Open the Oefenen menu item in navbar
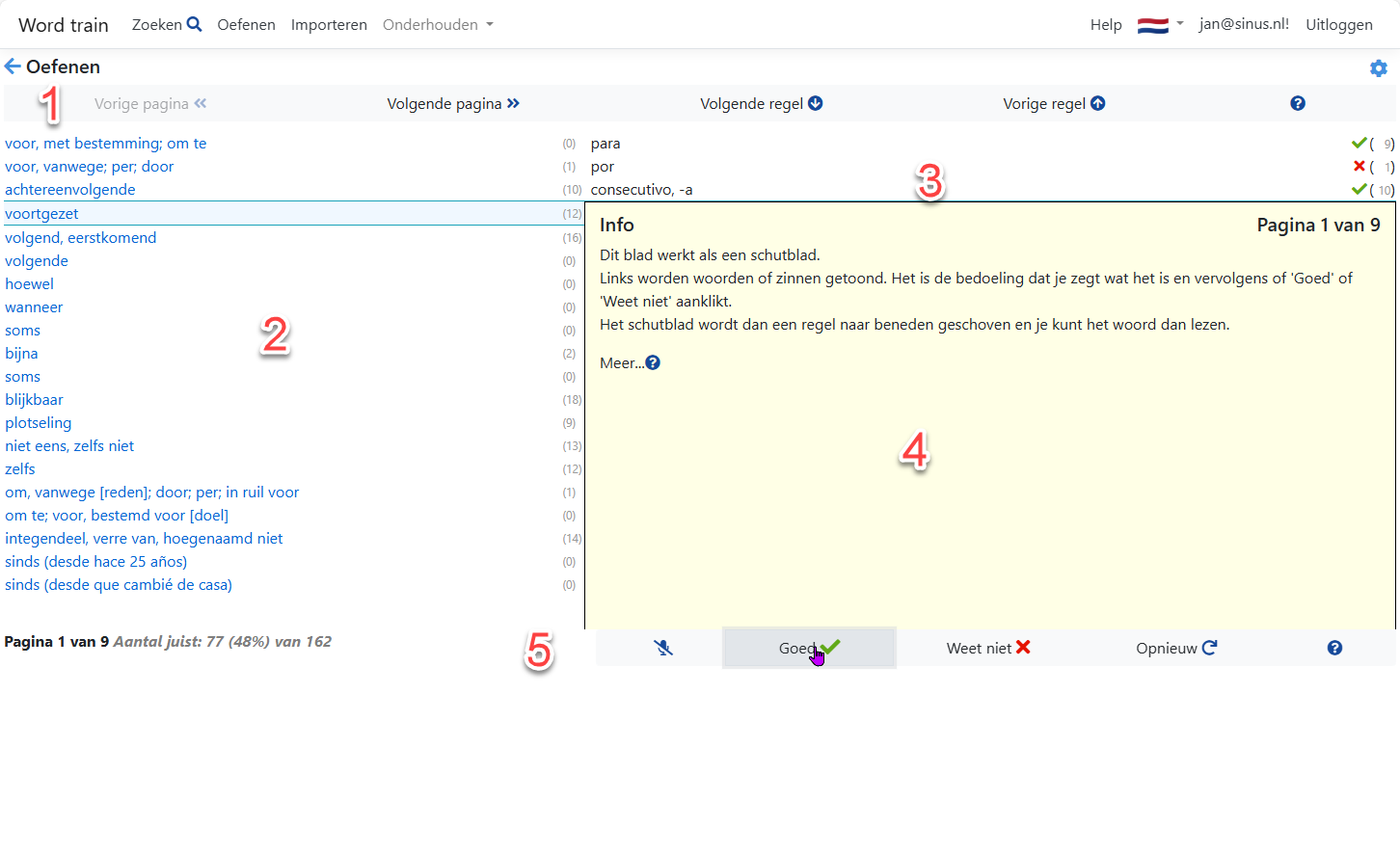The image size is (1400, 853). pos(246,25)
